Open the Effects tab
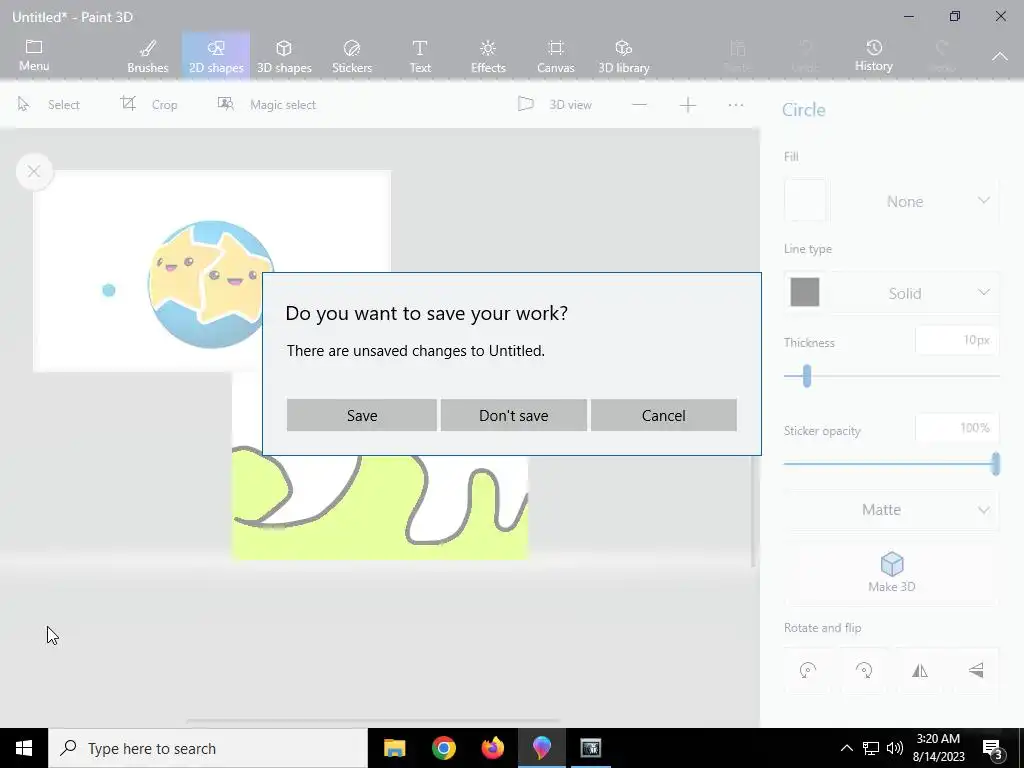1024x768 pixels. tap(488, 56)
